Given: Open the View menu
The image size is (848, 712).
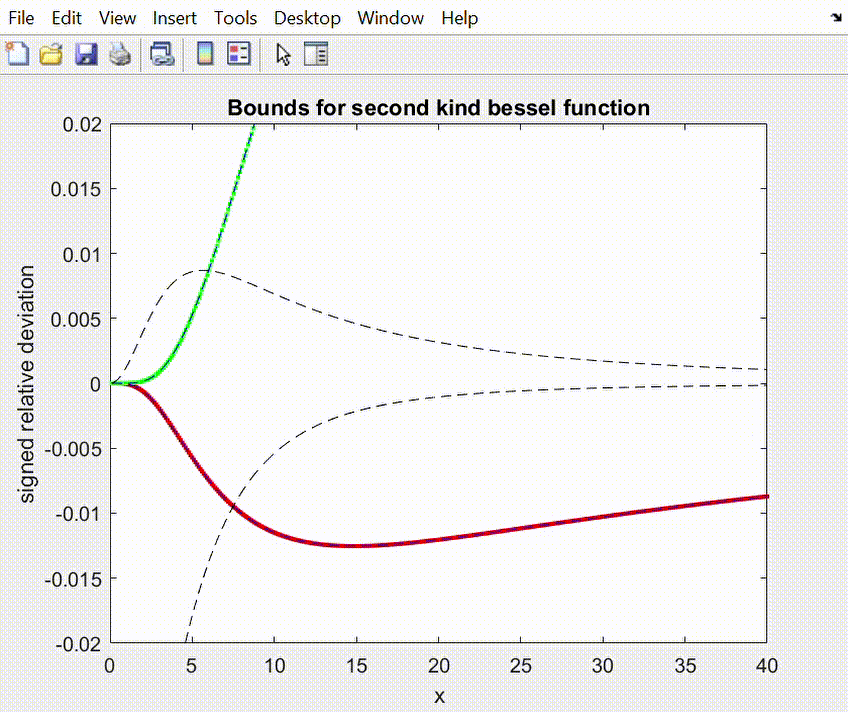Looking at the screenshot, I should click(118, 18).
